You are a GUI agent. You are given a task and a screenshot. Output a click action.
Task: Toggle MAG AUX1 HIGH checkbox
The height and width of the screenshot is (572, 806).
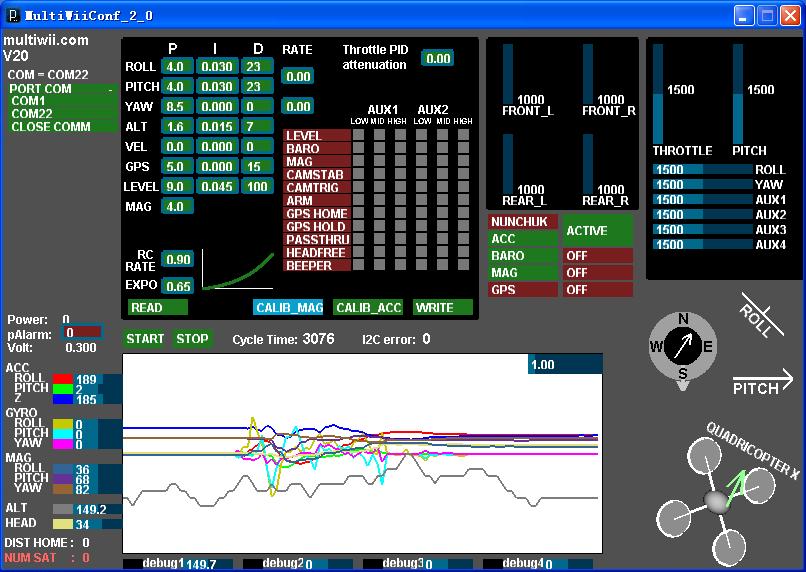coord(400,161)
